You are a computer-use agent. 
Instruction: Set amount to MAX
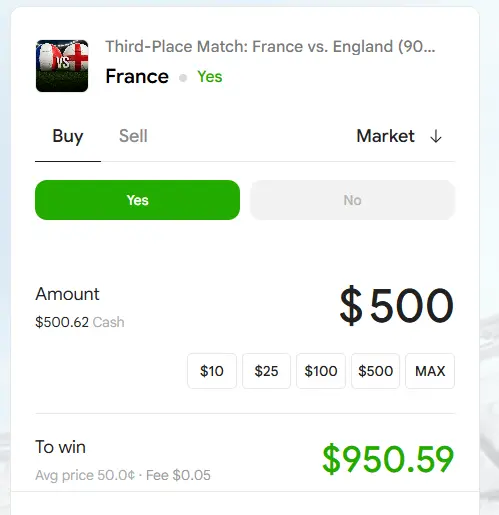pyautogui.click(x=430, y=371)
